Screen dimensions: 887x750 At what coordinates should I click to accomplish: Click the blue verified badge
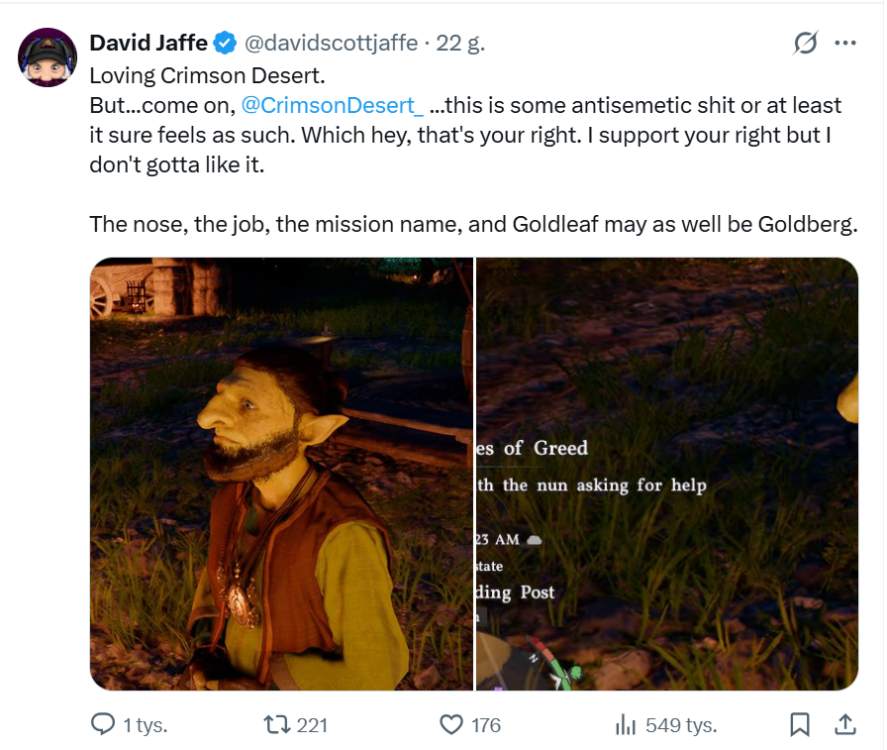226,42
